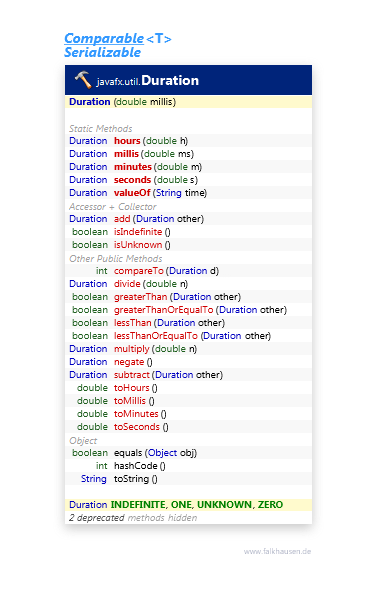Click the INDEFINITE constant
This screenshot has height=597, width=368.
click(x=138, y=504)
